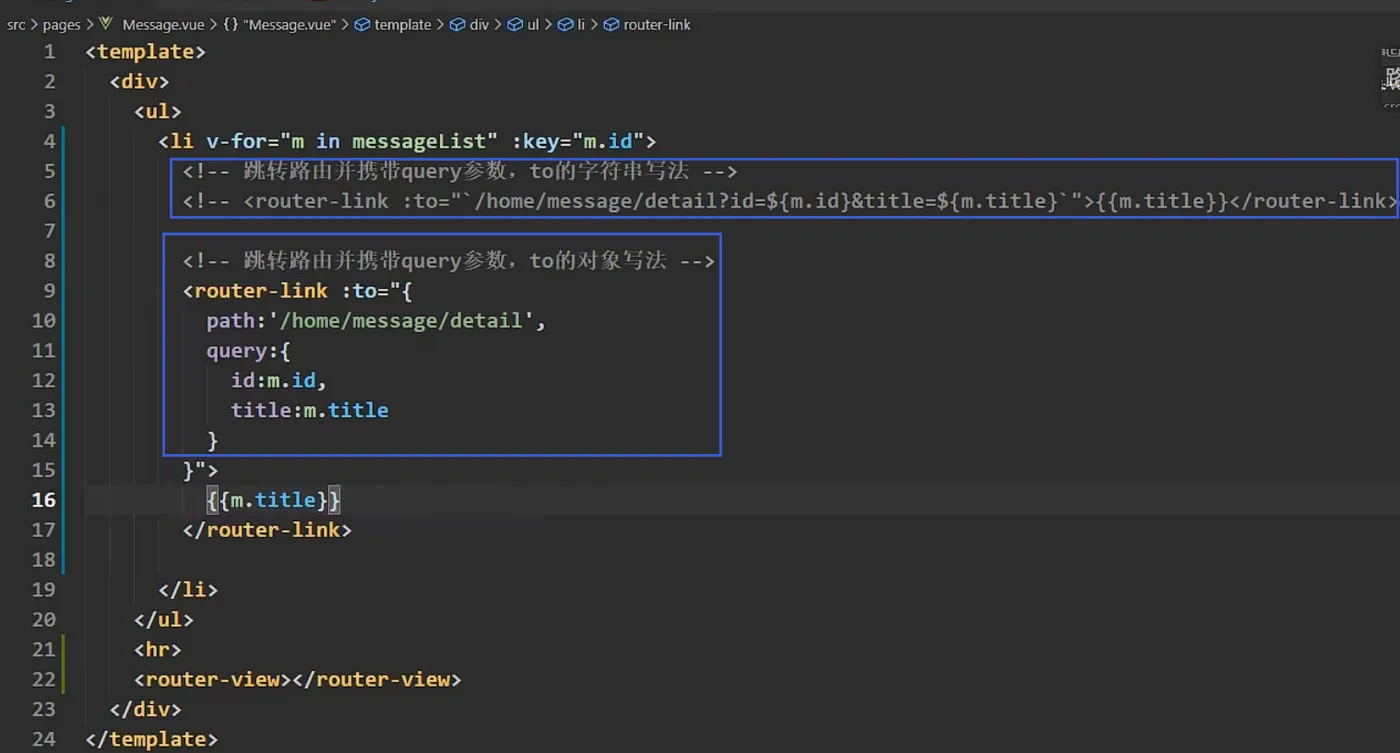
Task: Click the path:'/home/message/detail' line
Action: coord(376,321)
